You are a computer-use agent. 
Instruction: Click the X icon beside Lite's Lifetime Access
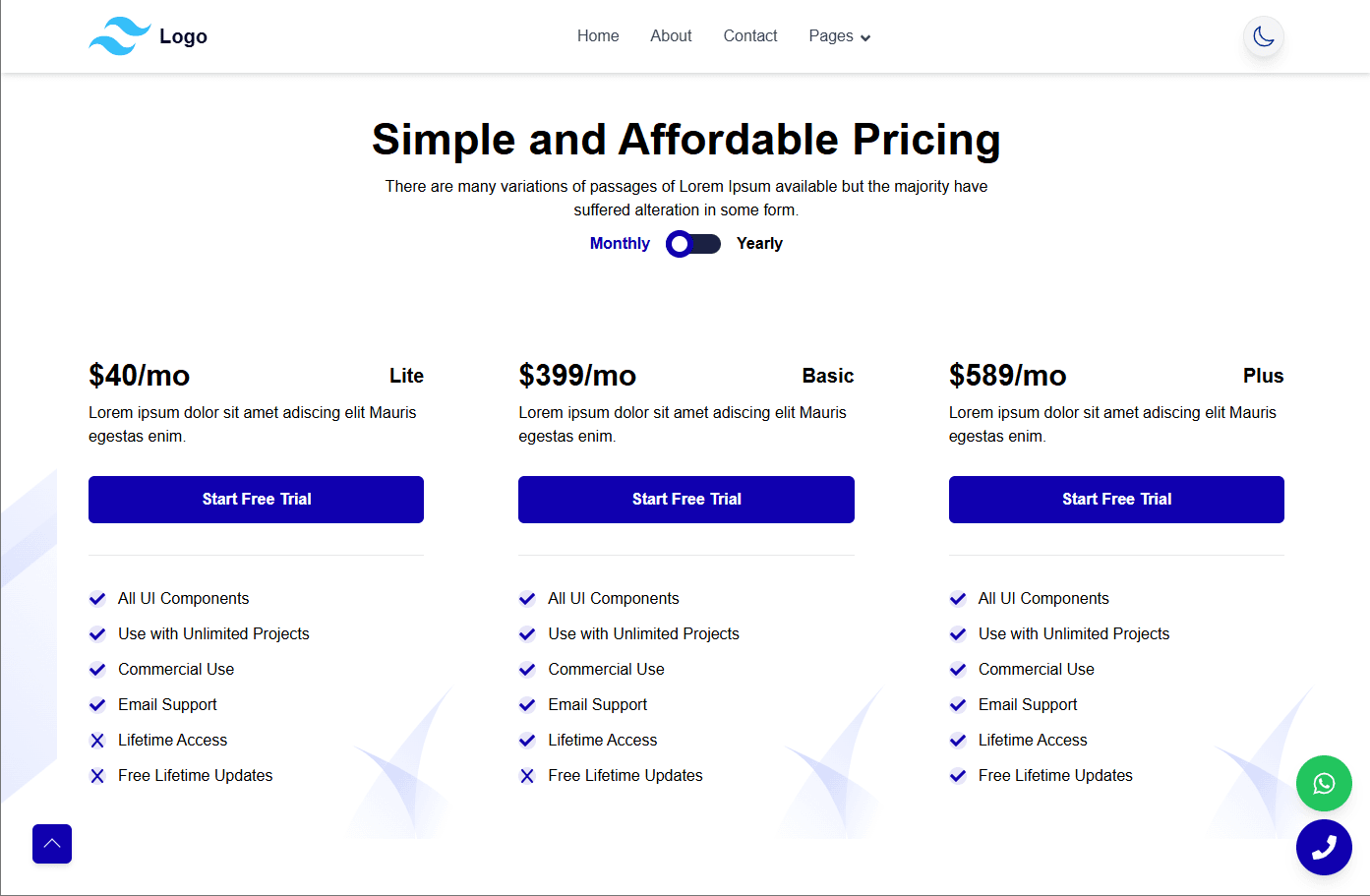pos(97,740)
